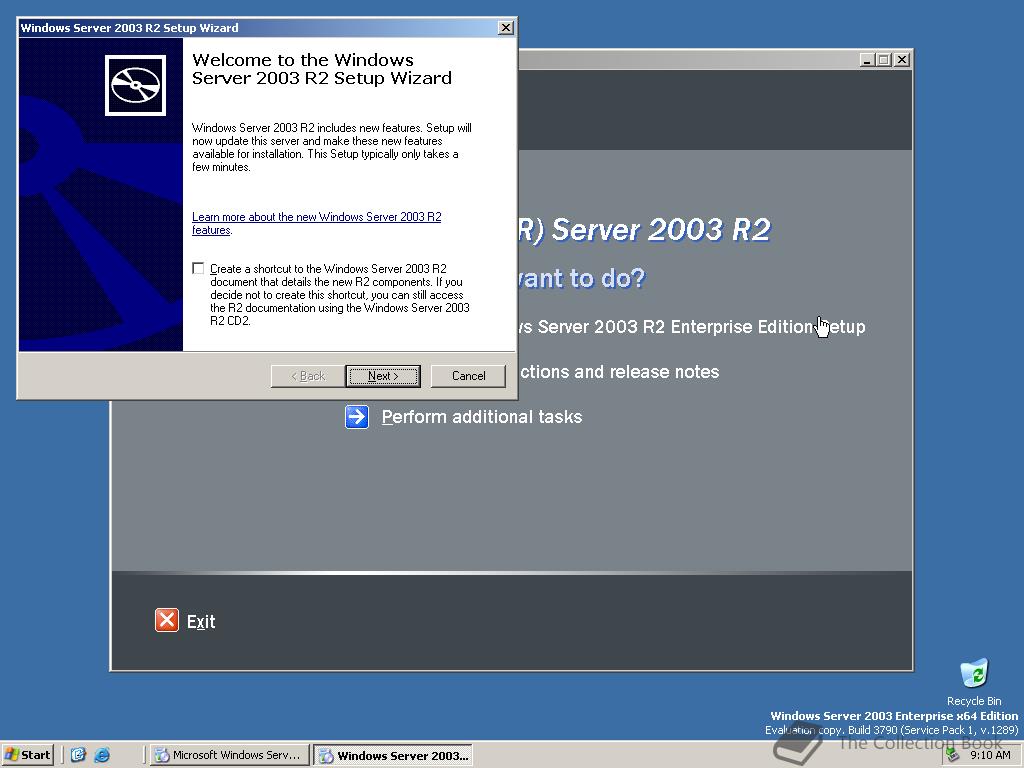Click the setup CD icon in the wizard
The width and height of the screenshot is (1024, 768).
pos(135,85)
